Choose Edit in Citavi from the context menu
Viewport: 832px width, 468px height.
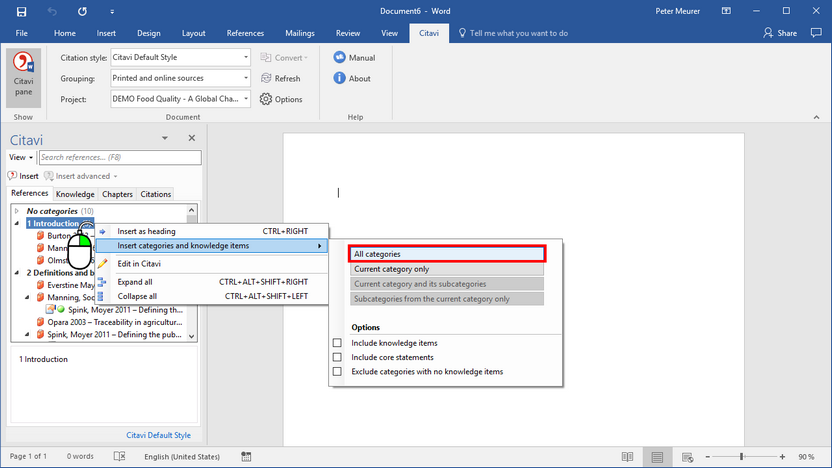coord(212,264)
